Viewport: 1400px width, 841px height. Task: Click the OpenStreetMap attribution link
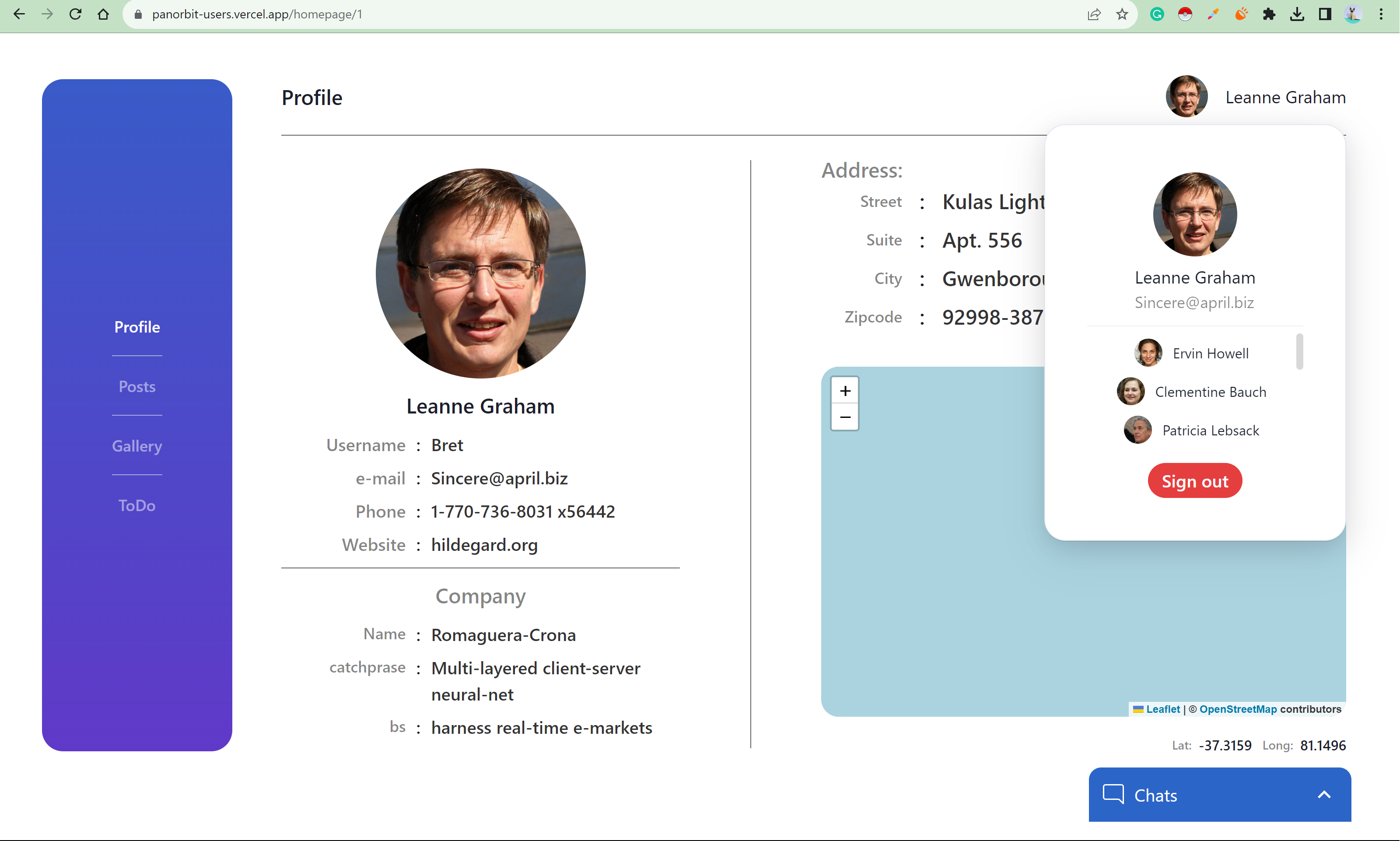tap(1237, 709)
